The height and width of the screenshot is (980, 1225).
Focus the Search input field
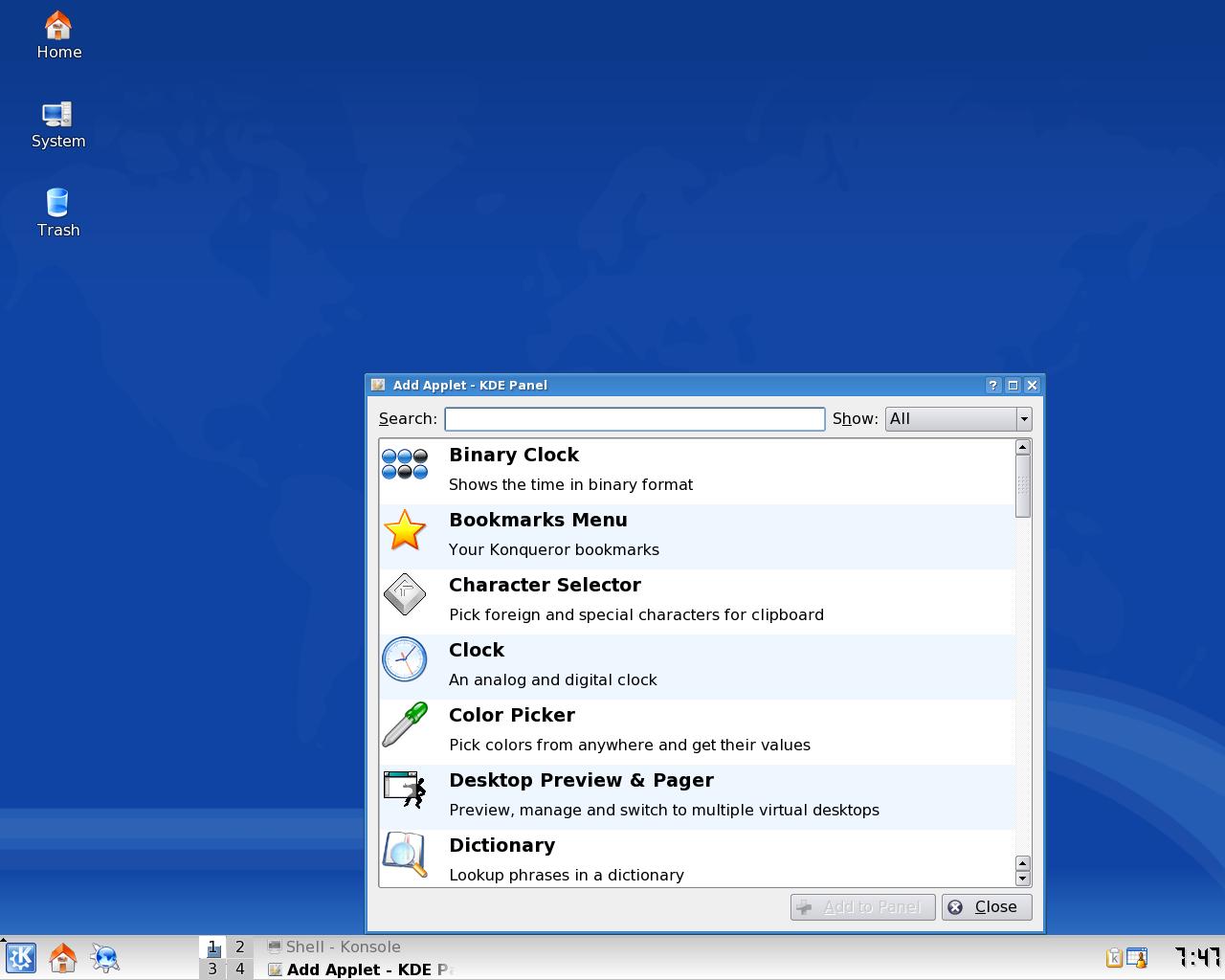pyautogui.click(x=635, y=419)
